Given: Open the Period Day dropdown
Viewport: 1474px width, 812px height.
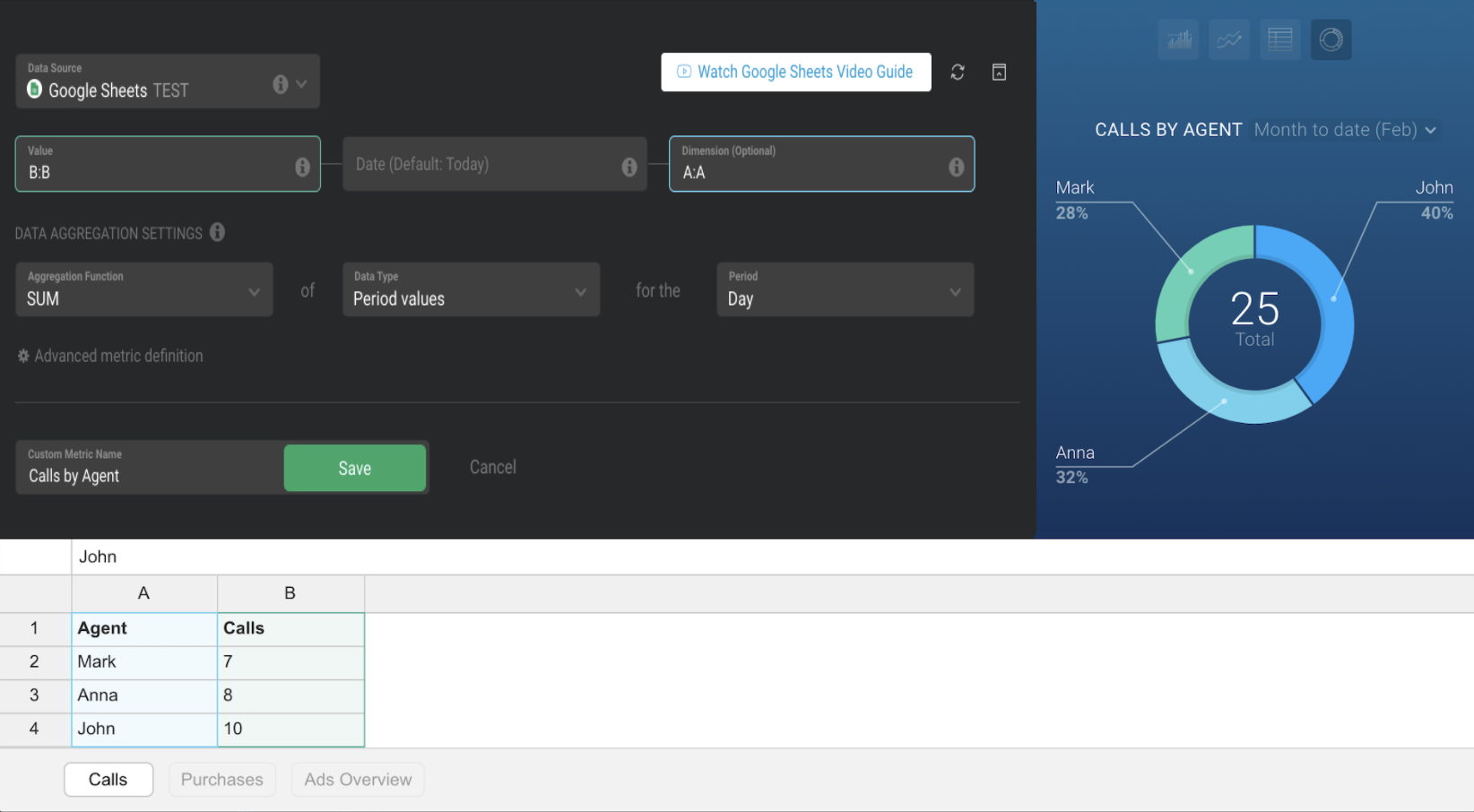Looking at the screenshot, I should click(x=845, y=289).
